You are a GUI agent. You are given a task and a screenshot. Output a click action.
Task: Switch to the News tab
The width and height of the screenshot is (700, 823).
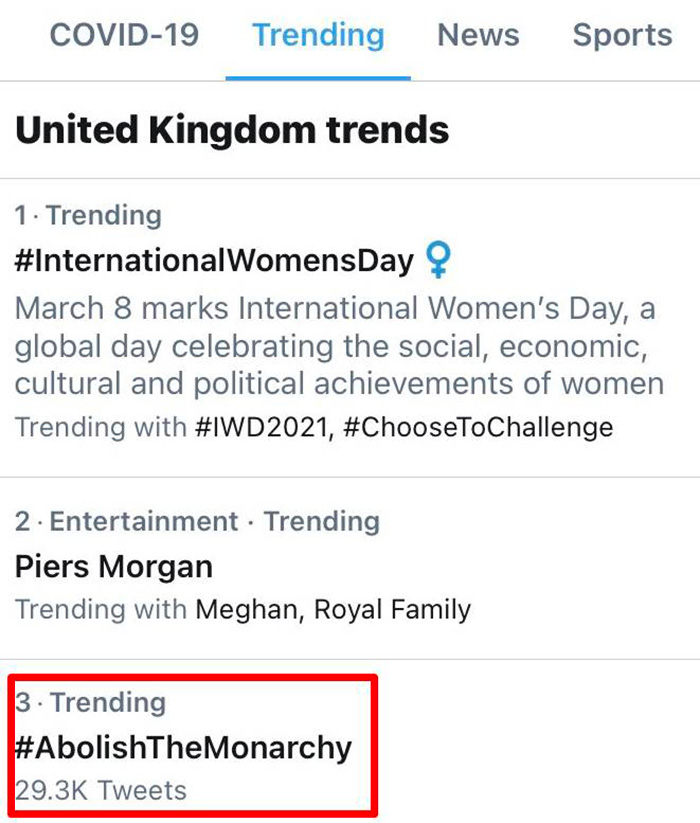click(x=478, y=35)
